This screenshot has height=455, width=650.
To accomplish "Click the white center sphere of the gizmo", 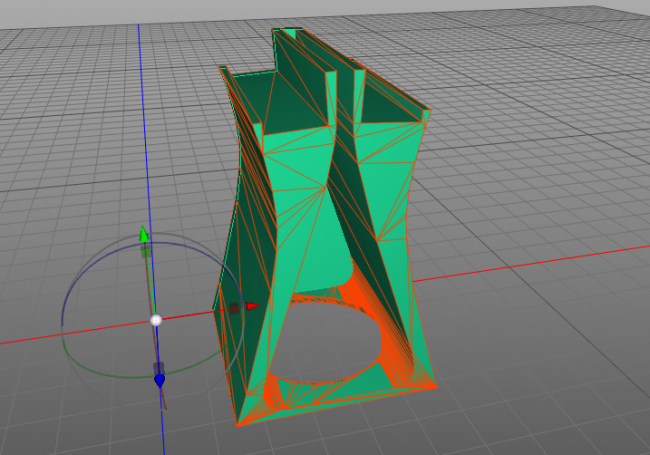I will pyautogui.click(x=156, y=320).
